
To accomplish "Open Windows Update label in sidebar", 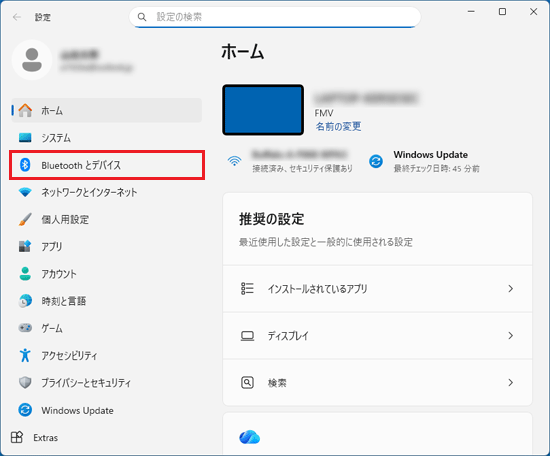I will [77, 410].
